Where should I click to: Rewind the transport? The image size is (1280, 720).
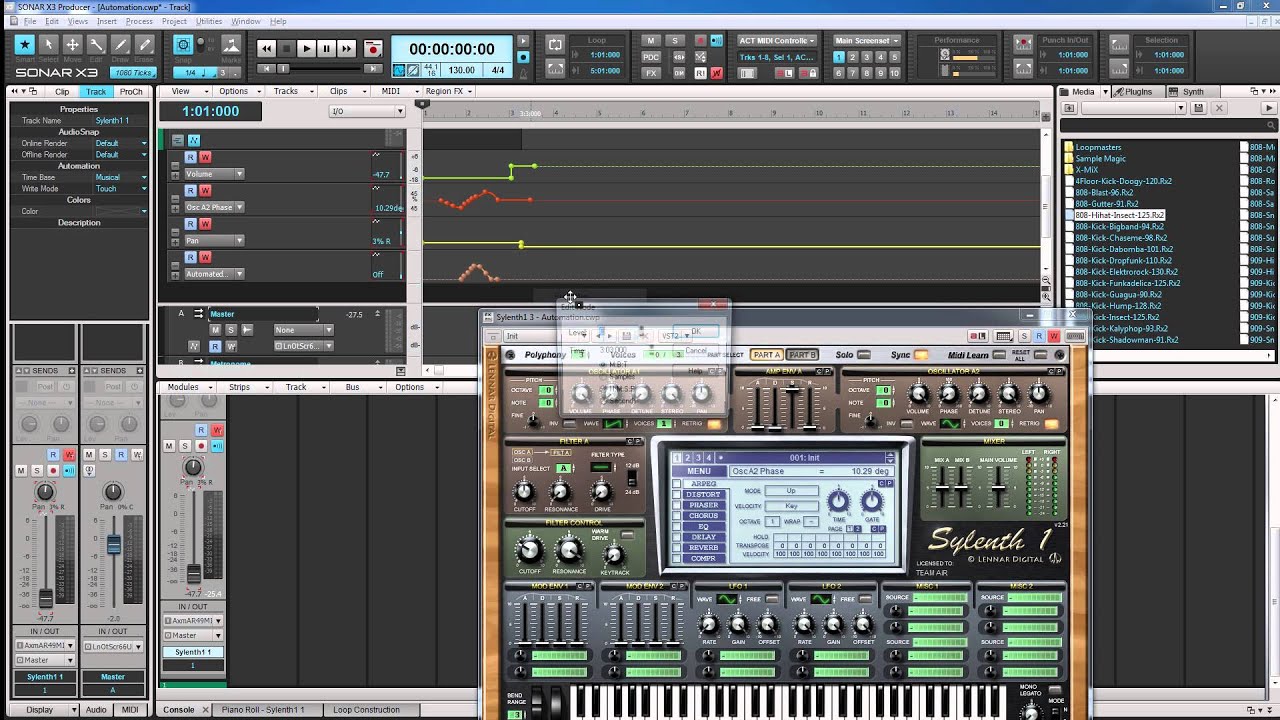(266, 48)
